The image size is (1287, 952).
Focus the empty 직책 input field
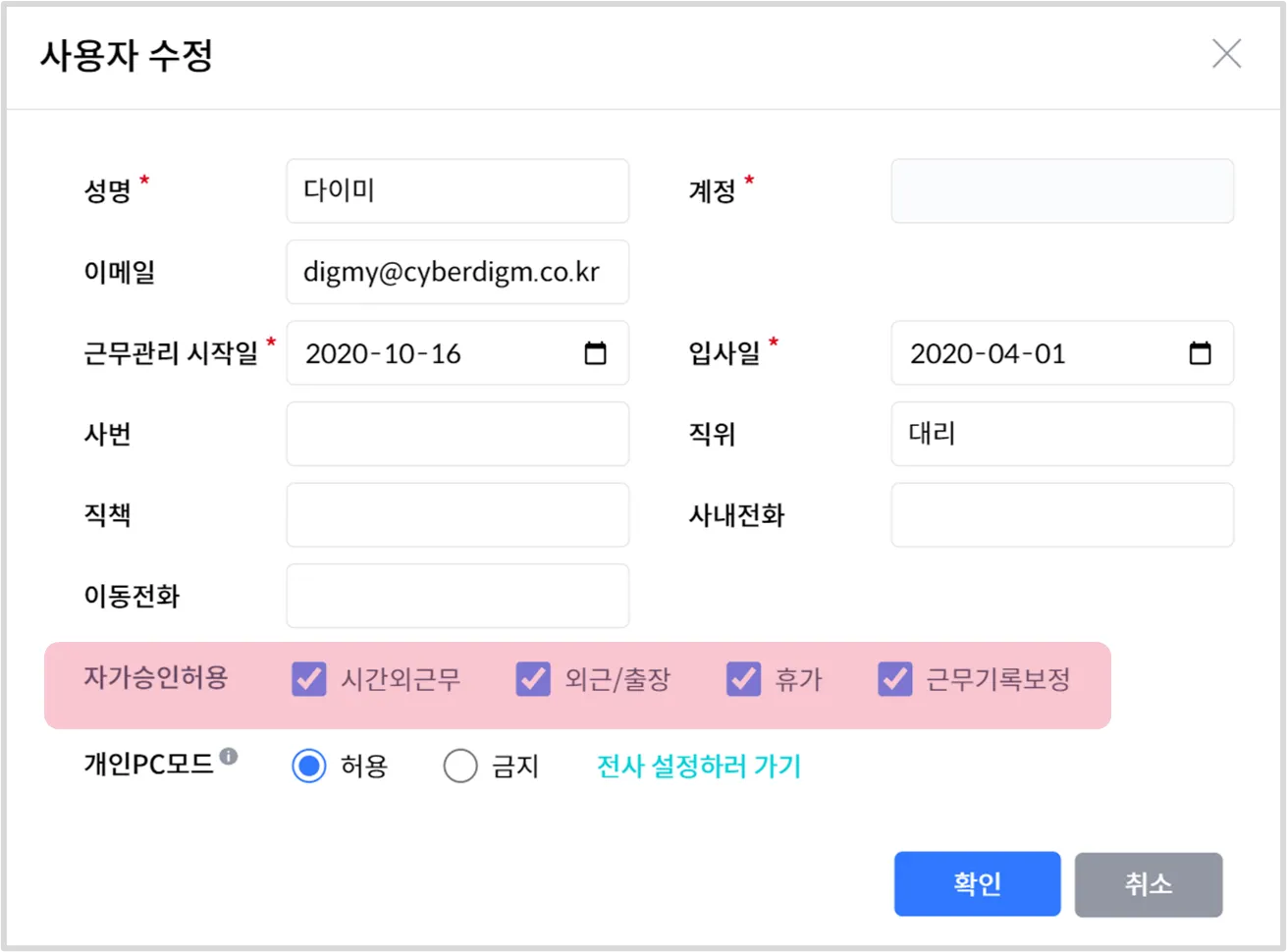[x=457, y=515]
